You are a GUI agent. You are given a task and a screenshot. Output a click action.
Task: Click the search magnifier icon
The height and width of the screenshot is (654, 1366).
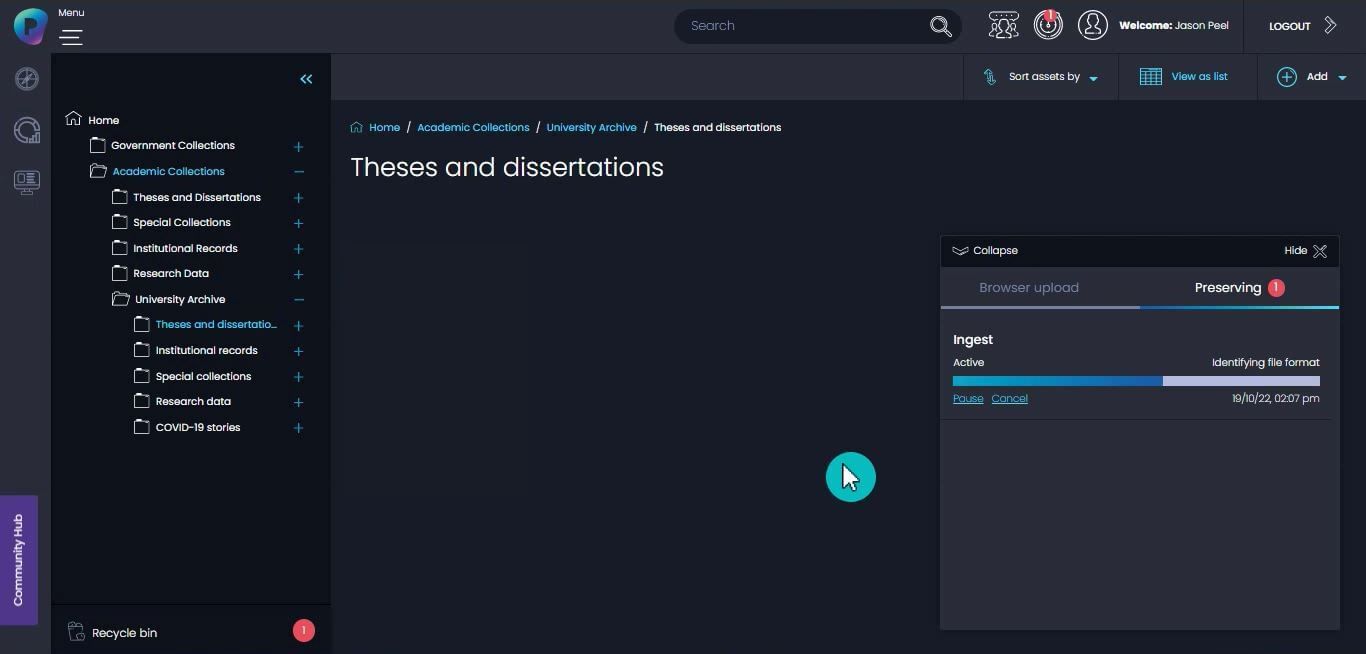[940, 26]
